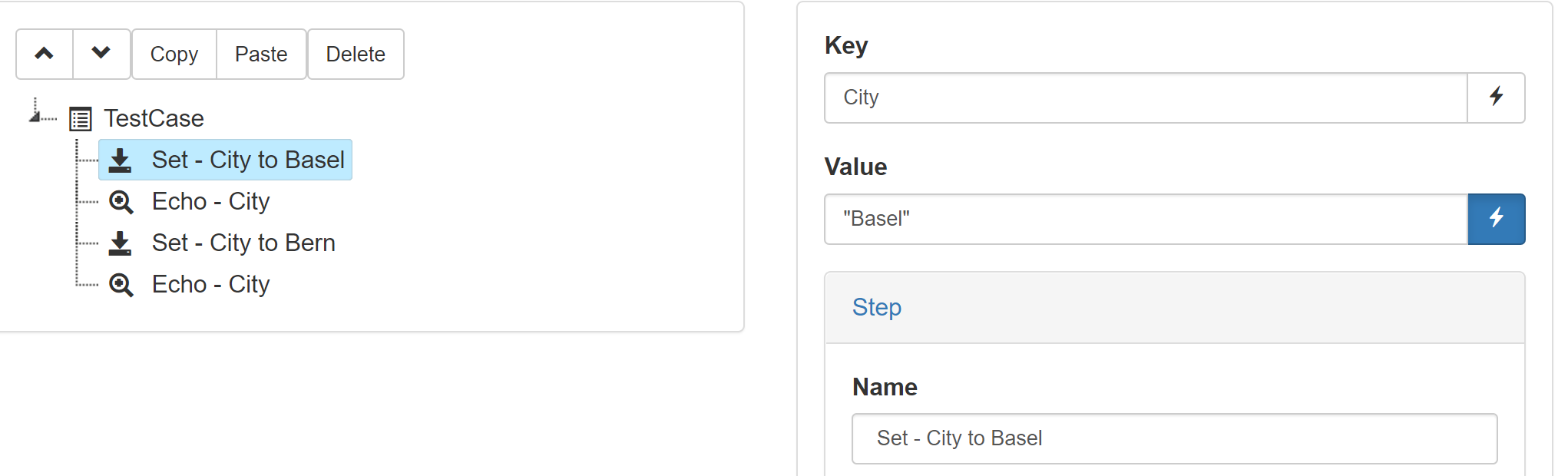
Task: Click the magnifier icon of first Echo - City
Action: point(121,202)
